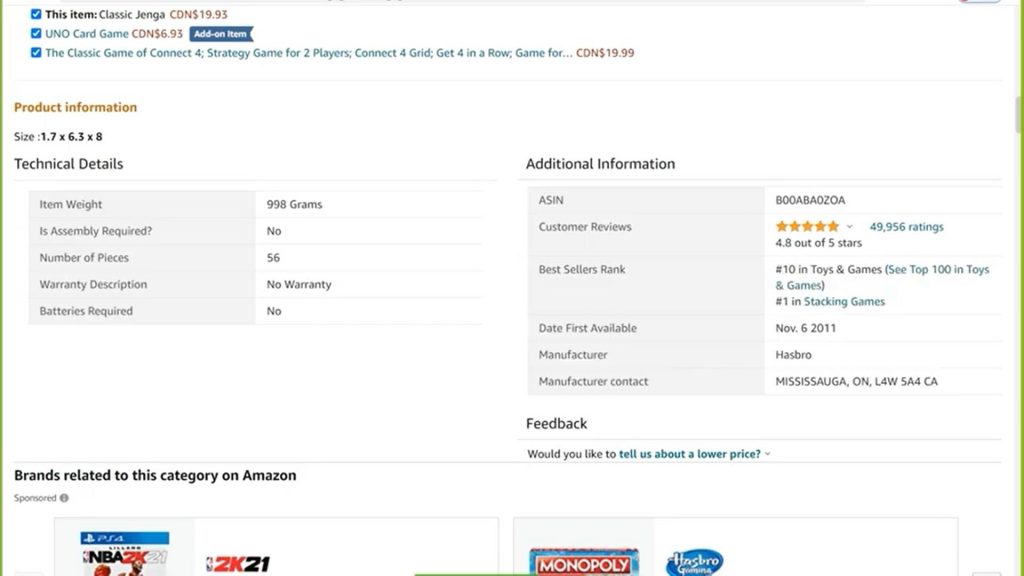Click the next carousel arrow
Viewport: 1024px width, 576px height.
click(x=986, y=574)
